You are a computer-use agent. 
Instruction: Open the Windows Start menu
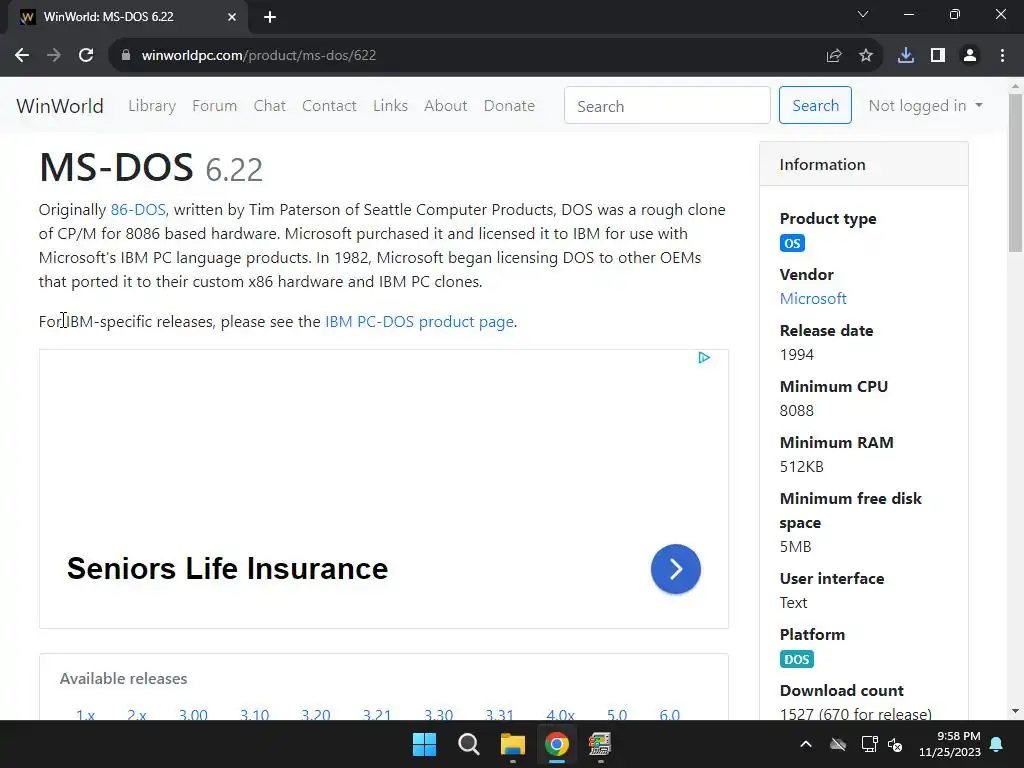424,744
